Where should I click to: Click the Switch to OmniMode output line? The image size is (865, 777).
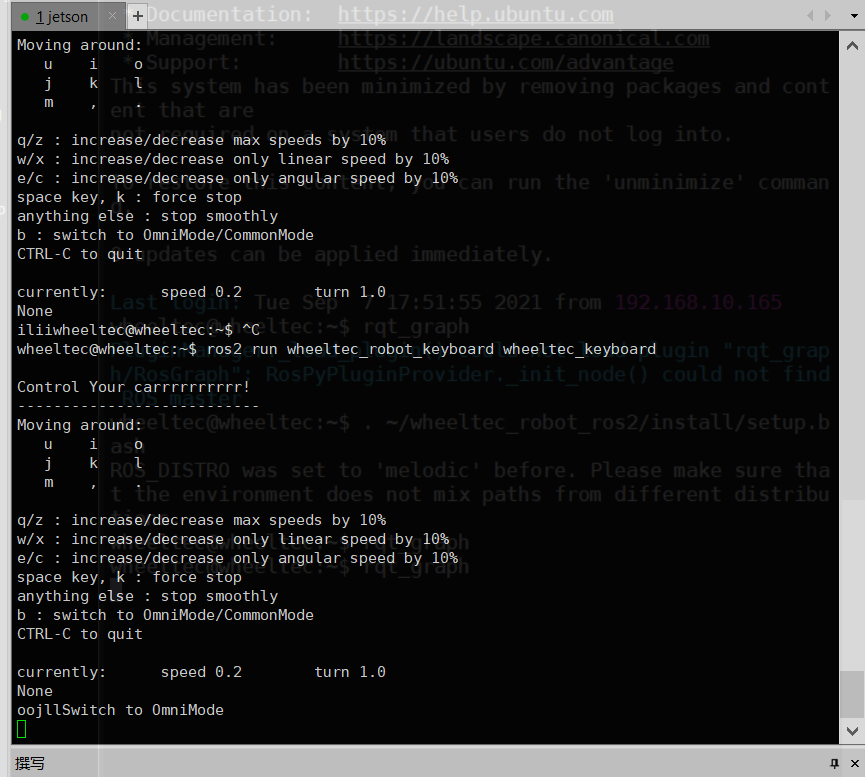pos(120,710)
